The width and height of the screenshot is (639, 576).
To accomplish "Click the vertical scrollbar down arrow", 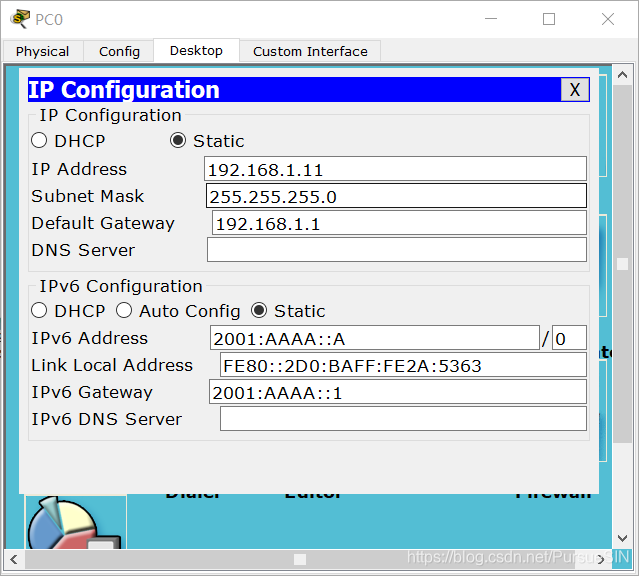I will [x=622, y=538].
